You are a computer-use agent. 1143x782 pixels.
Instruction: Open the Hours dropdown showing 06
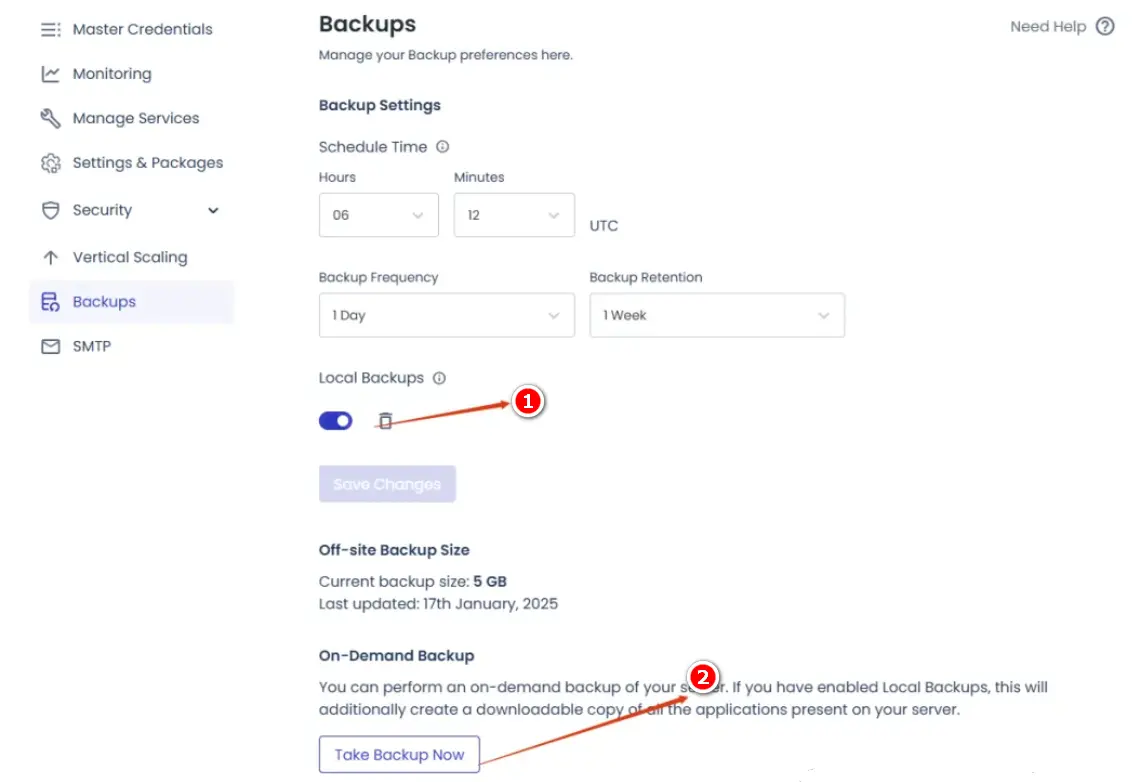(378, 215)
